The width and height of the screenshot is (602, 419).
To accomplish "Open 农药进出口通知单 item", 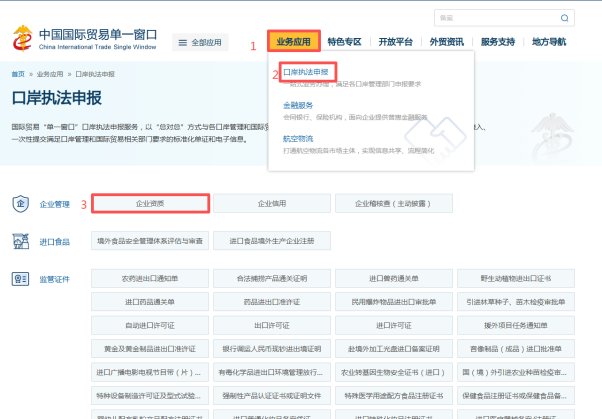I will [150, 278].
